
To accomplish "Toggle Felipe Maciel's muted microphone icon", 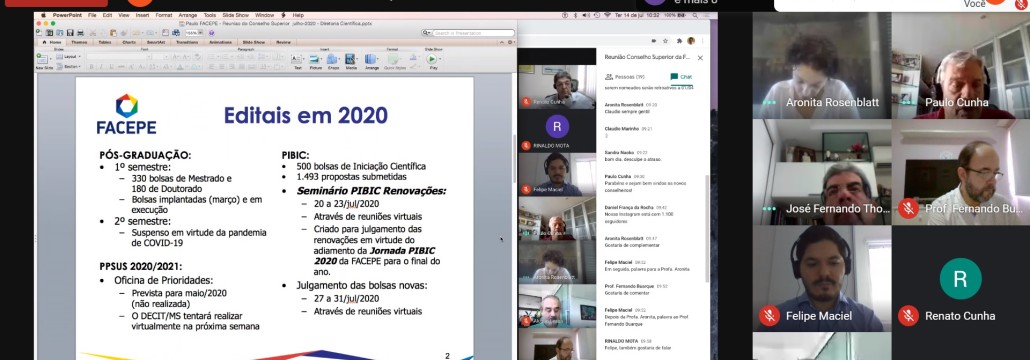I will point(769,316).
